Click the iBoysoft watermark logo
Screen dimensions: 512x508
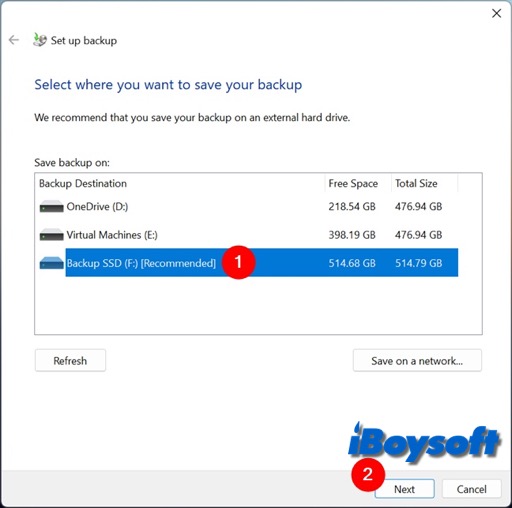423,443
